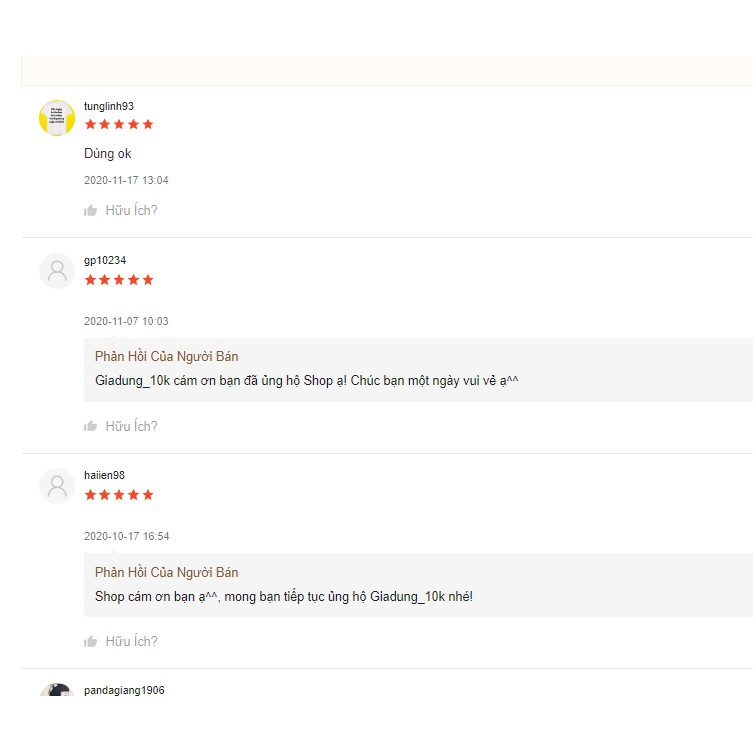
Task: Open gp10234's default avatar icon
Action: (57, 271)
